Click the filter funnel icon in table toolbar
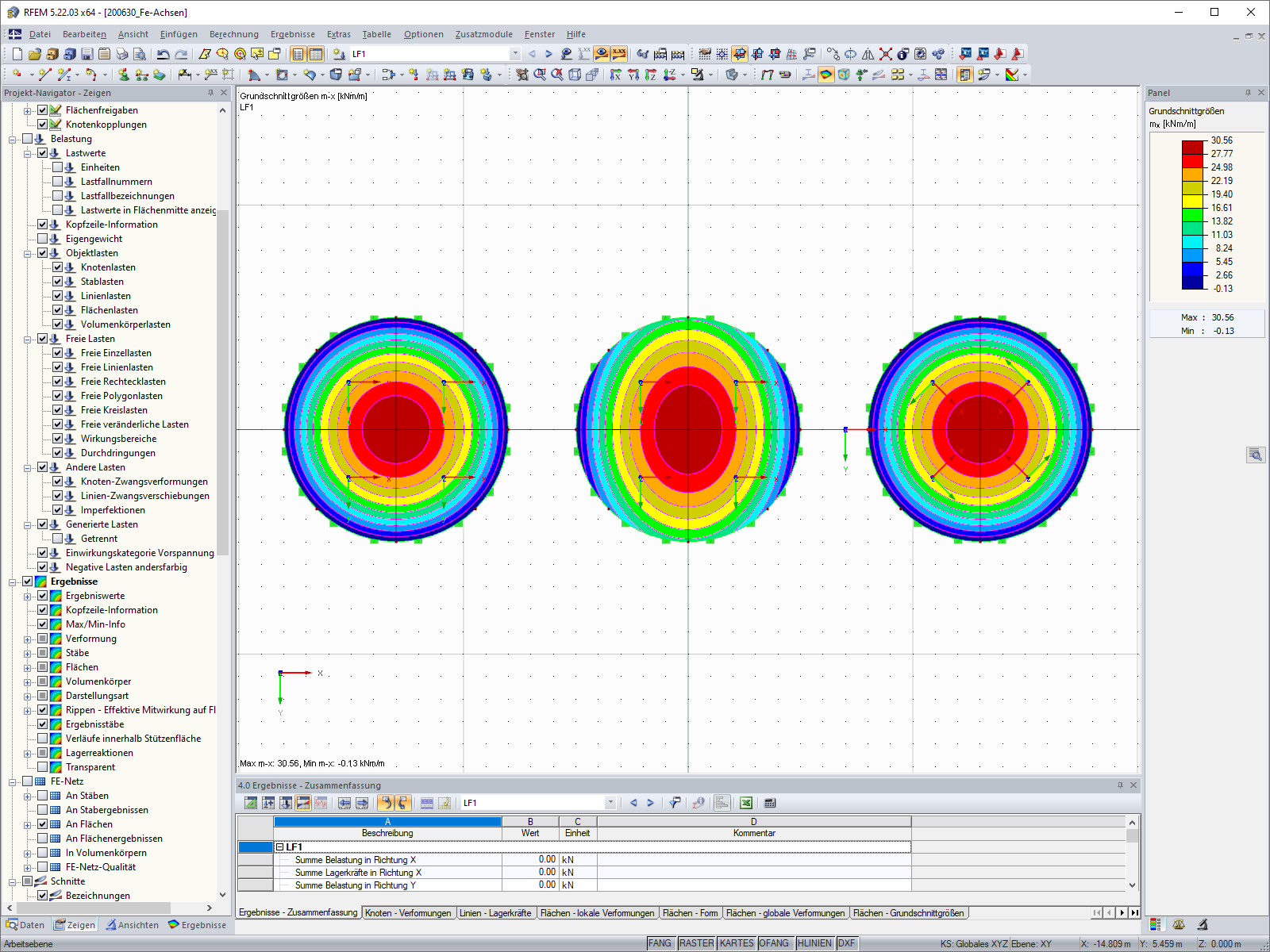 pos(675,803)
